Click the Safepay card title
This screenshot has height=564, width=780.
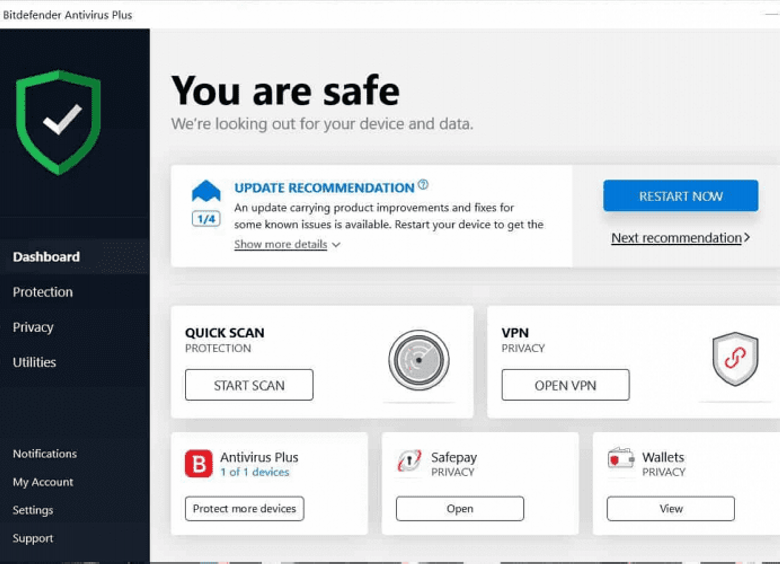point(454,457)
